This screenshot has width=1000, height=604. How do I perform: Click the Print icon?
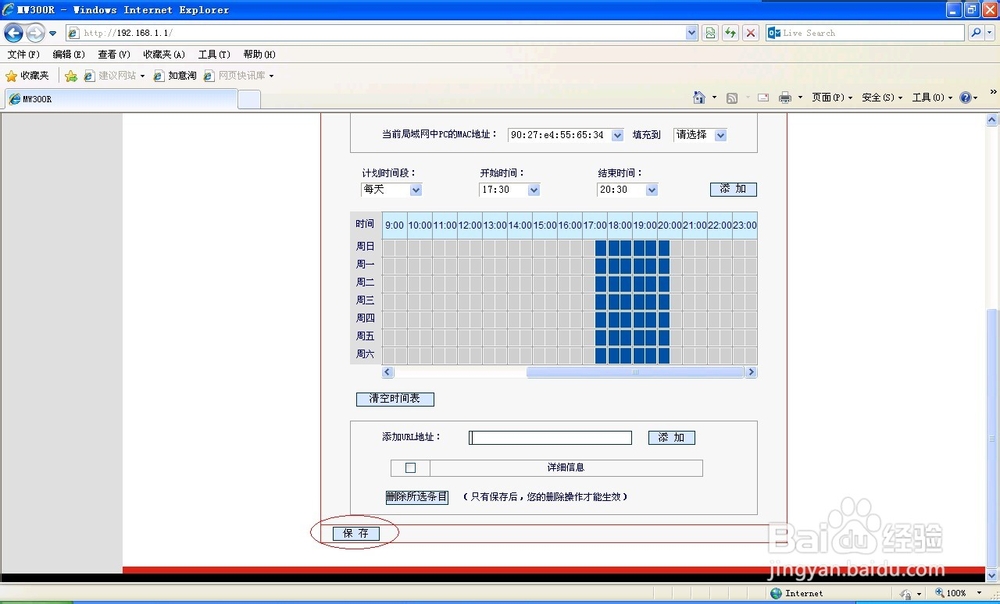tap(788, 97)
